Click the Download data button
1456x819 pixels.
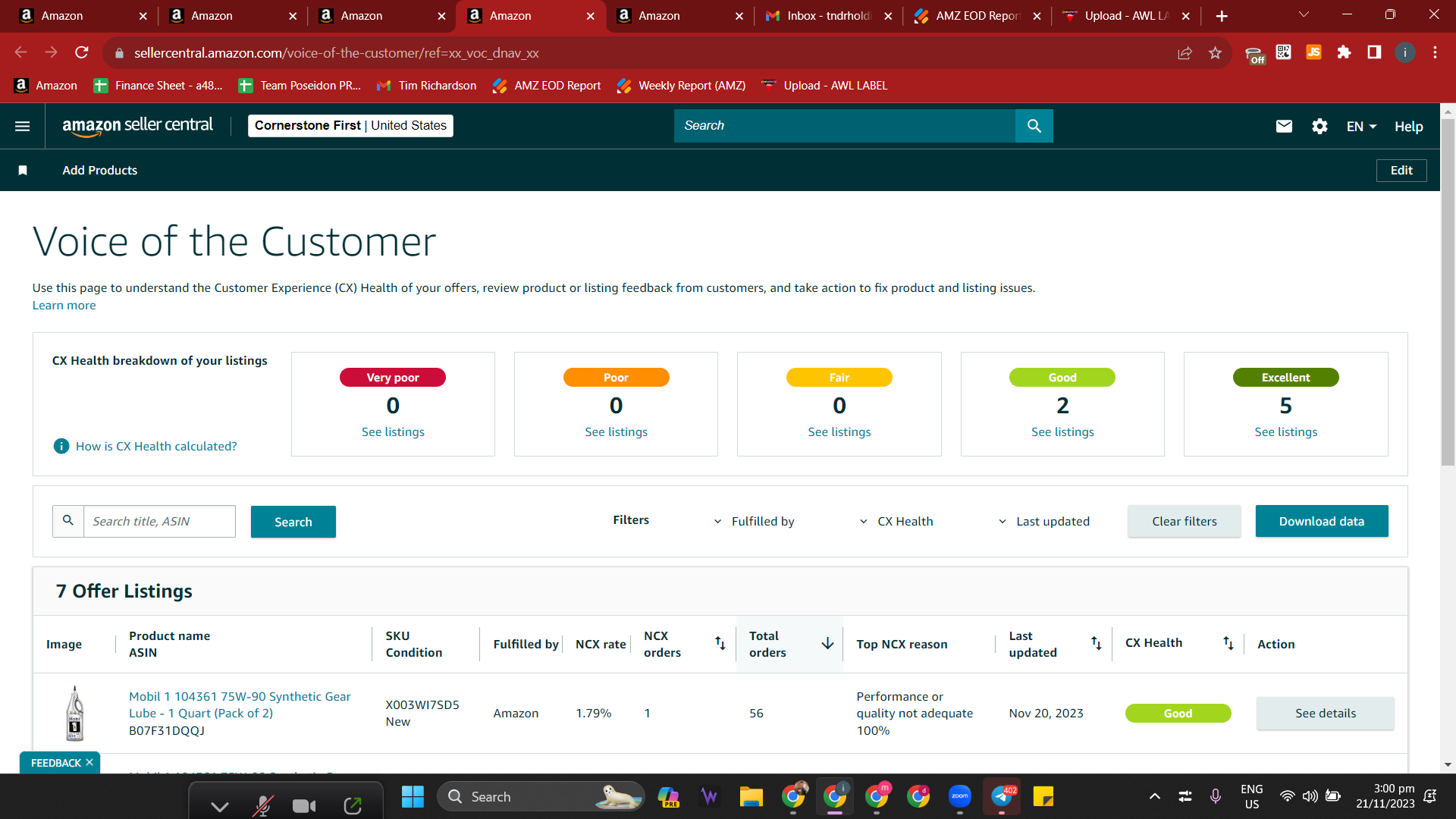(x=1321, y=521)
